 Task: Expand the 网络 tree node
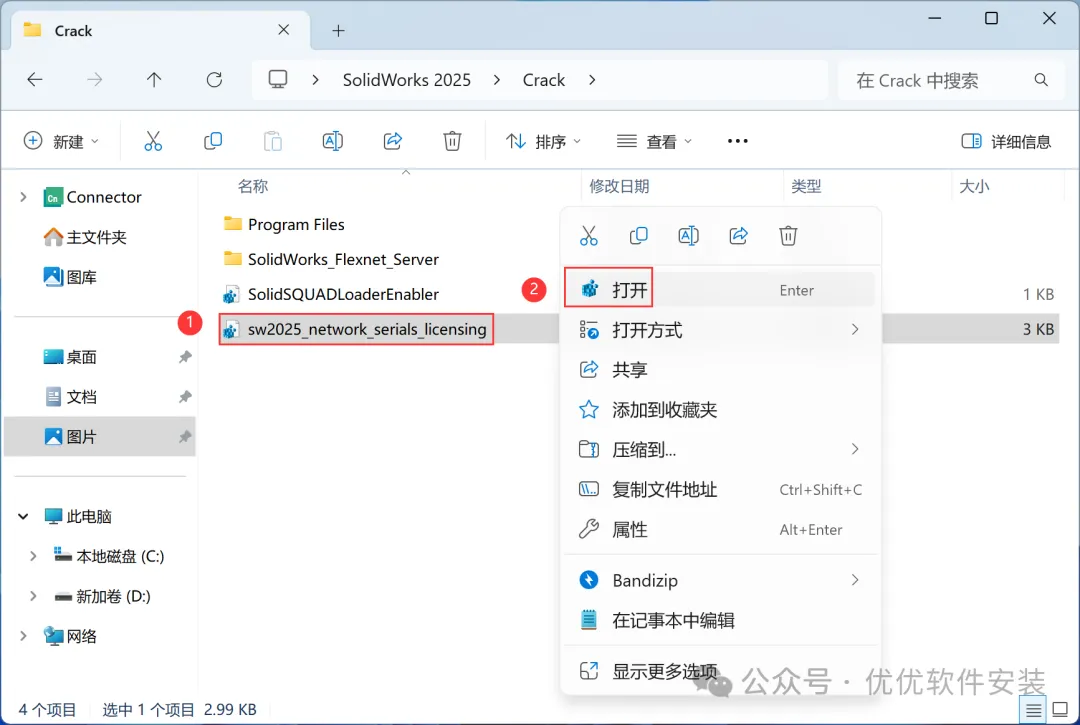23,636
